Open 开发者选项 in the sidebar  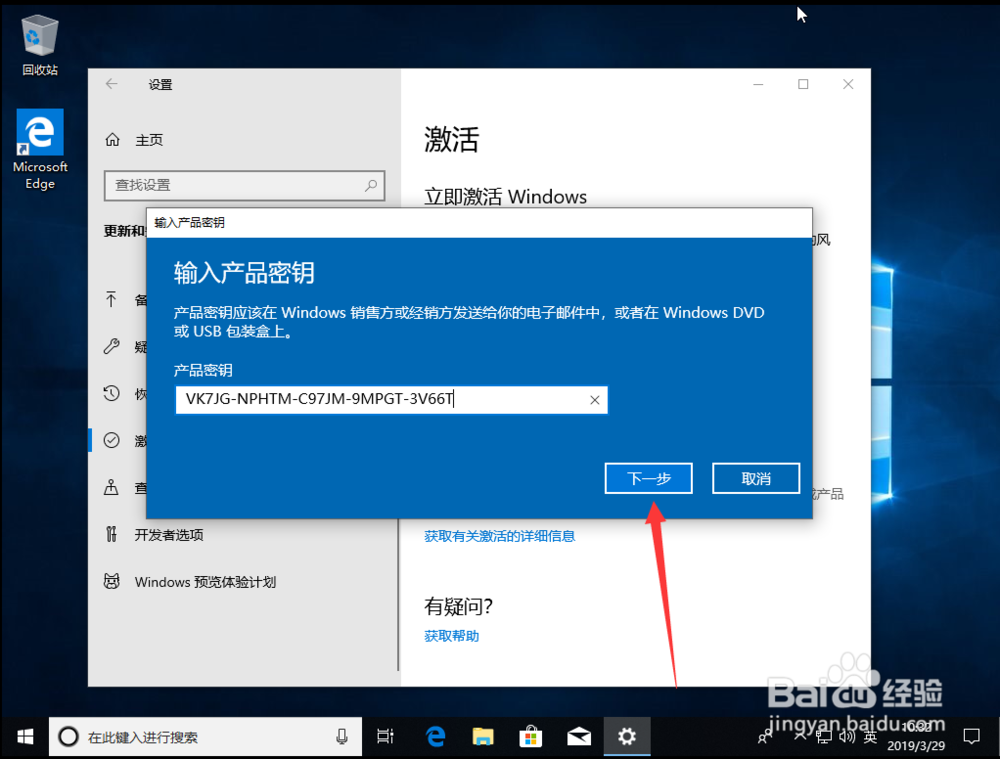(169, 535)
